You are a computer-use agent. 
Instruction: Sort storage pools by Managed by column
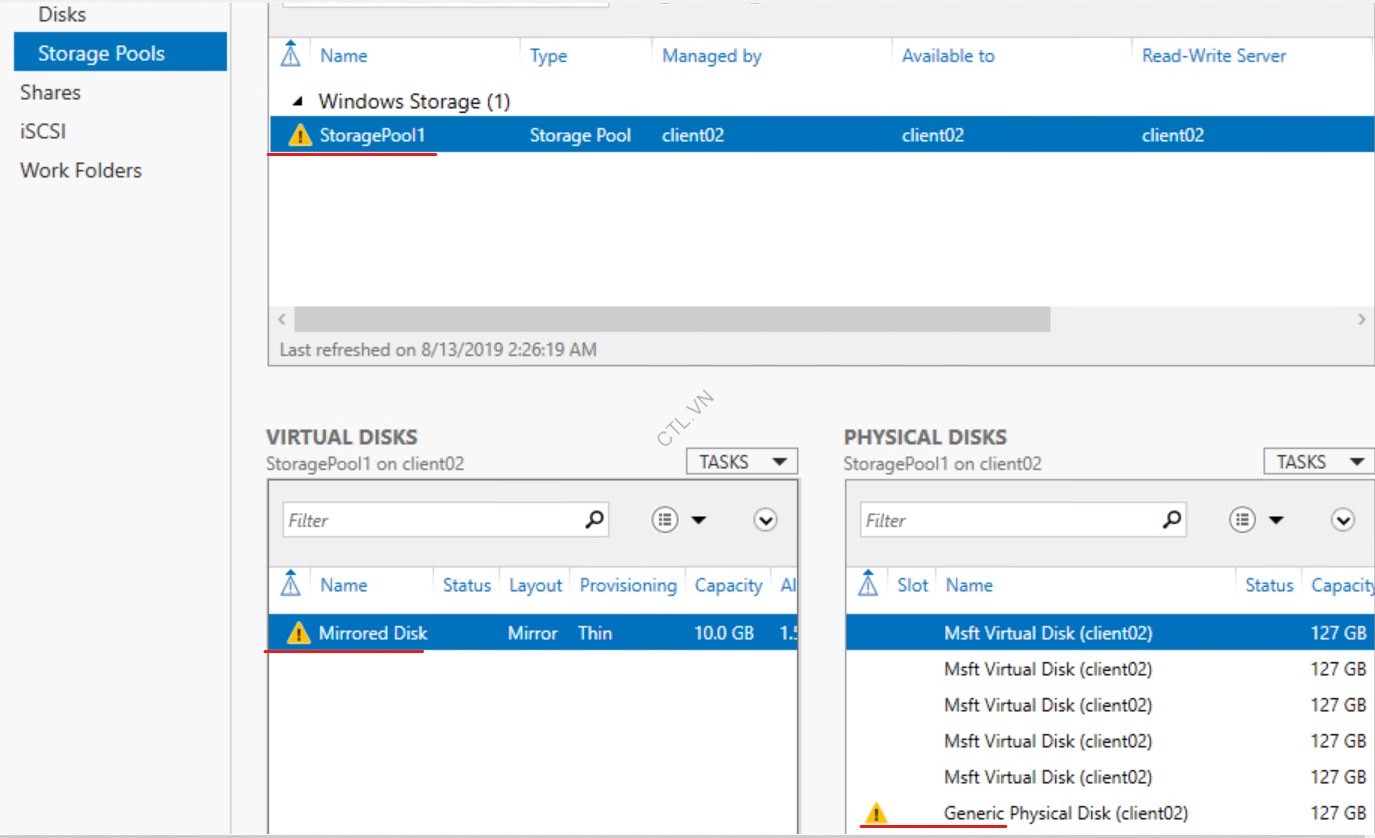(711, 57)
